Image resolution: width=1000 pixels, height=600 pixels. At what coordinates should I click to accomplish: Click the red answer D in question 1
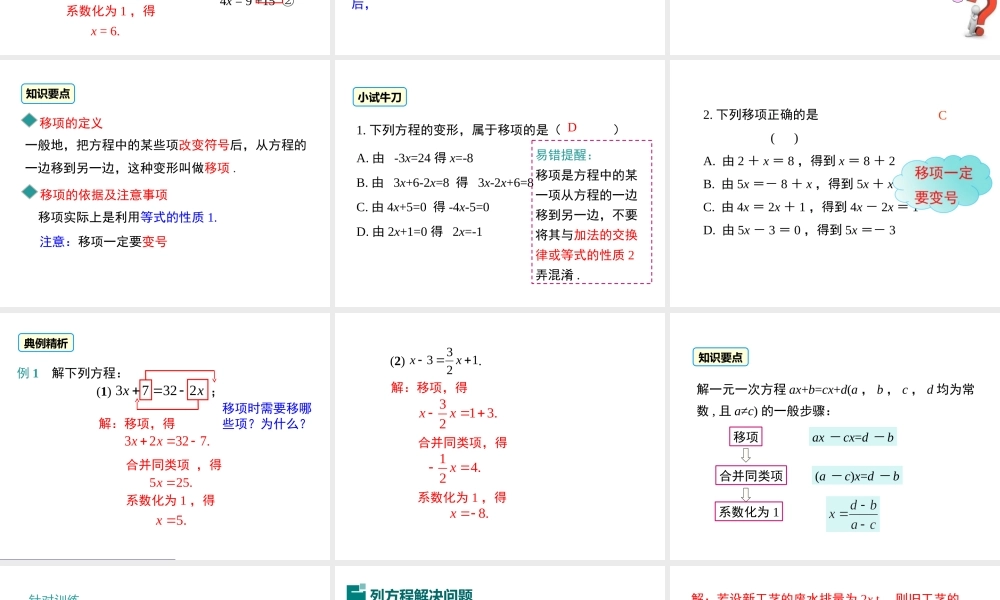pyautogui.click(x=572, y=128)
